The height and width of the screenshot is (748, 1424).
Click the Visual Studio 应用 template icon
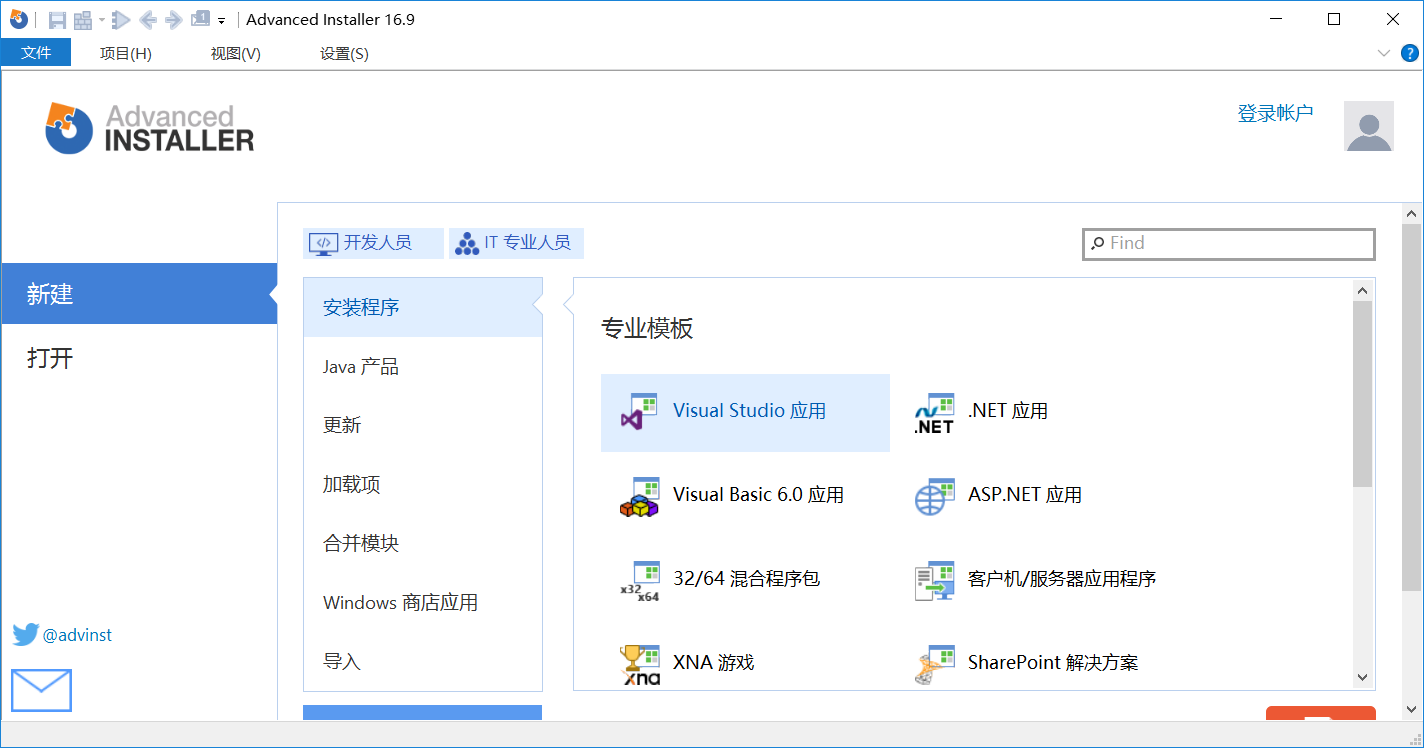(640, 412)
